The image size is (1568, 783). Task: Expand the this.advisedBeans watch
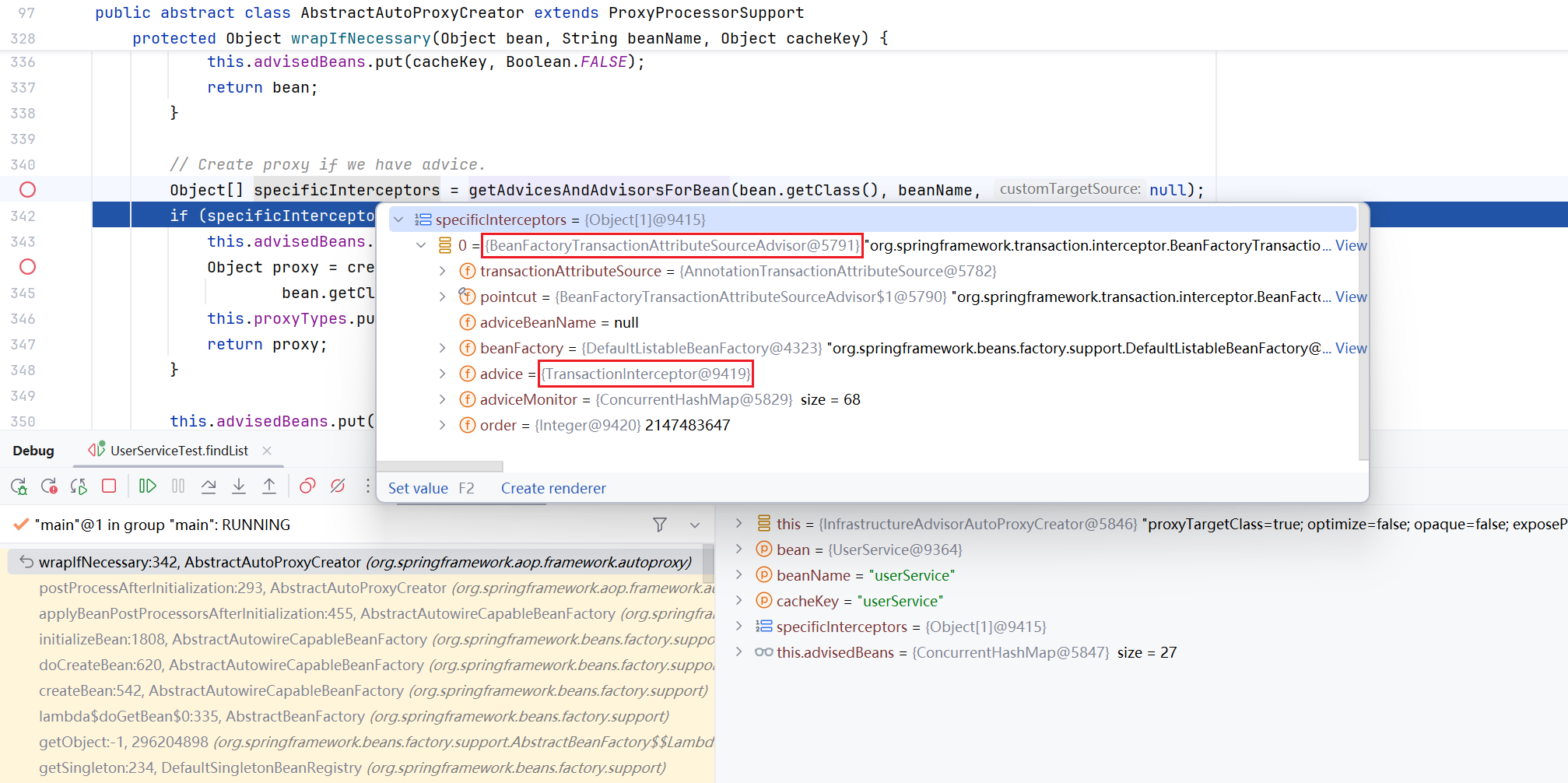pyautogui.click(x=738, y=652)
